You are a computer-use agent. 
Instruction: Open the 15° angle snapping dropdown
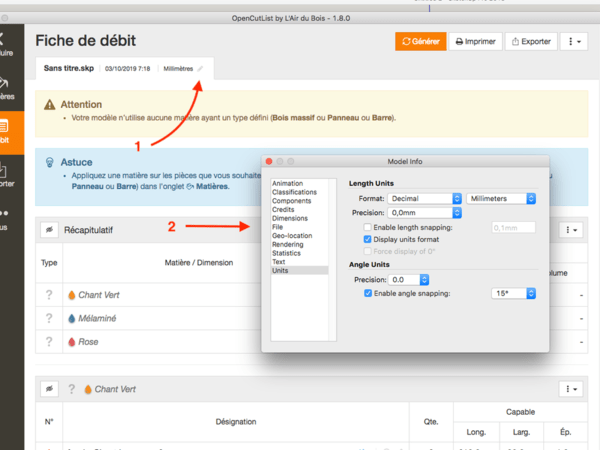(513, 293)
